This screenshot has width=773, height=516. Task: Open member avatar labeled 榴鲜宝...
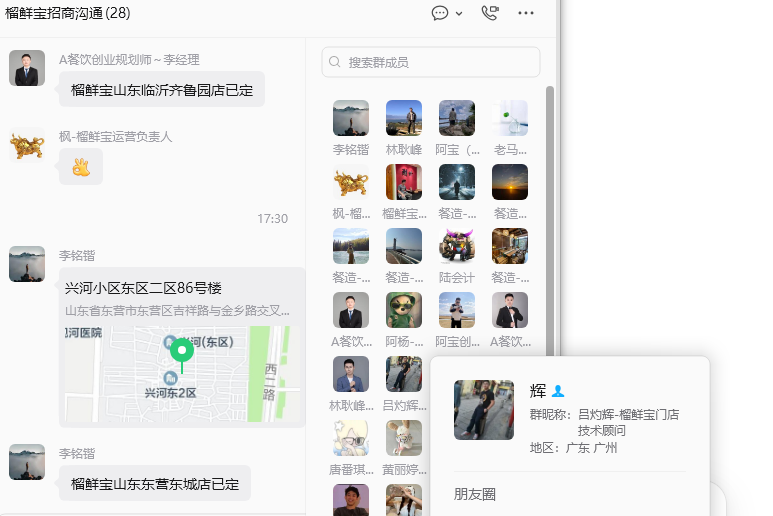pos(404,182)
